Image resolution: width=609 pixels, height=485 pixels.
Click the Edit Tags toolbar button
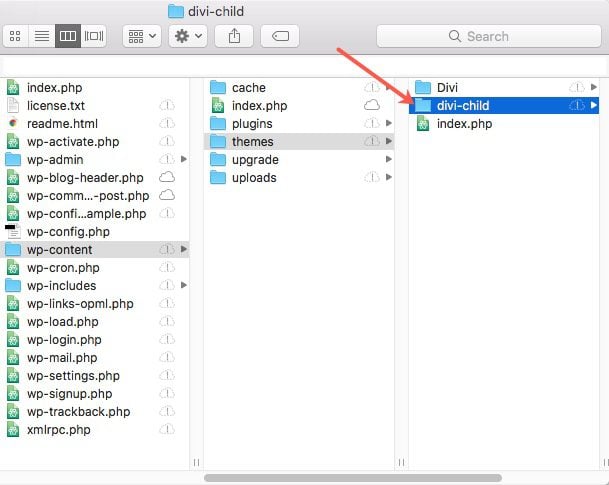(x=280, y=36)
